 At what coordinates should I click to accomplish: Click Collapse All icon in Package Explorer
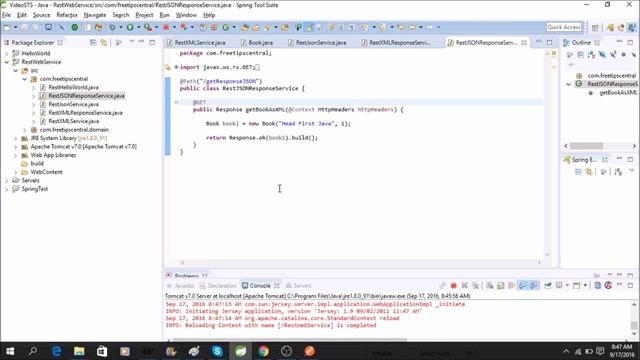(x=93, y=42)
